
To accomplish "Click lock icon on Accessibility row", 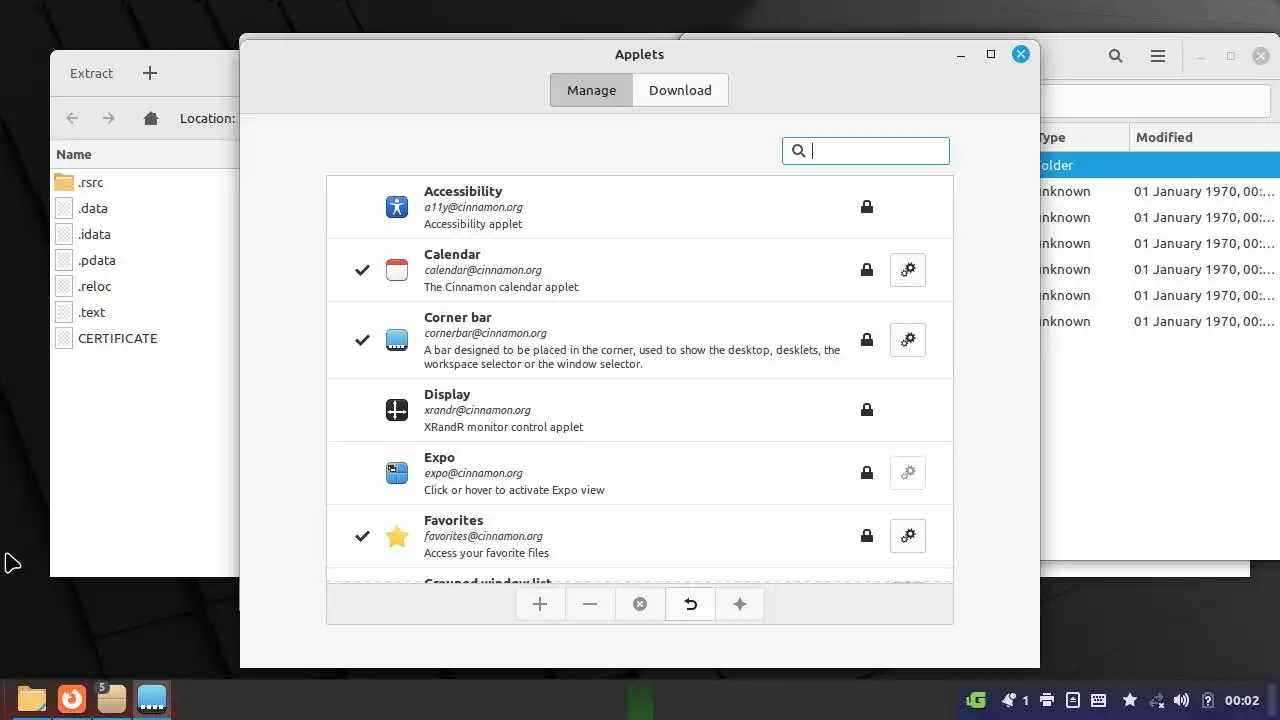I will [867, 207].
